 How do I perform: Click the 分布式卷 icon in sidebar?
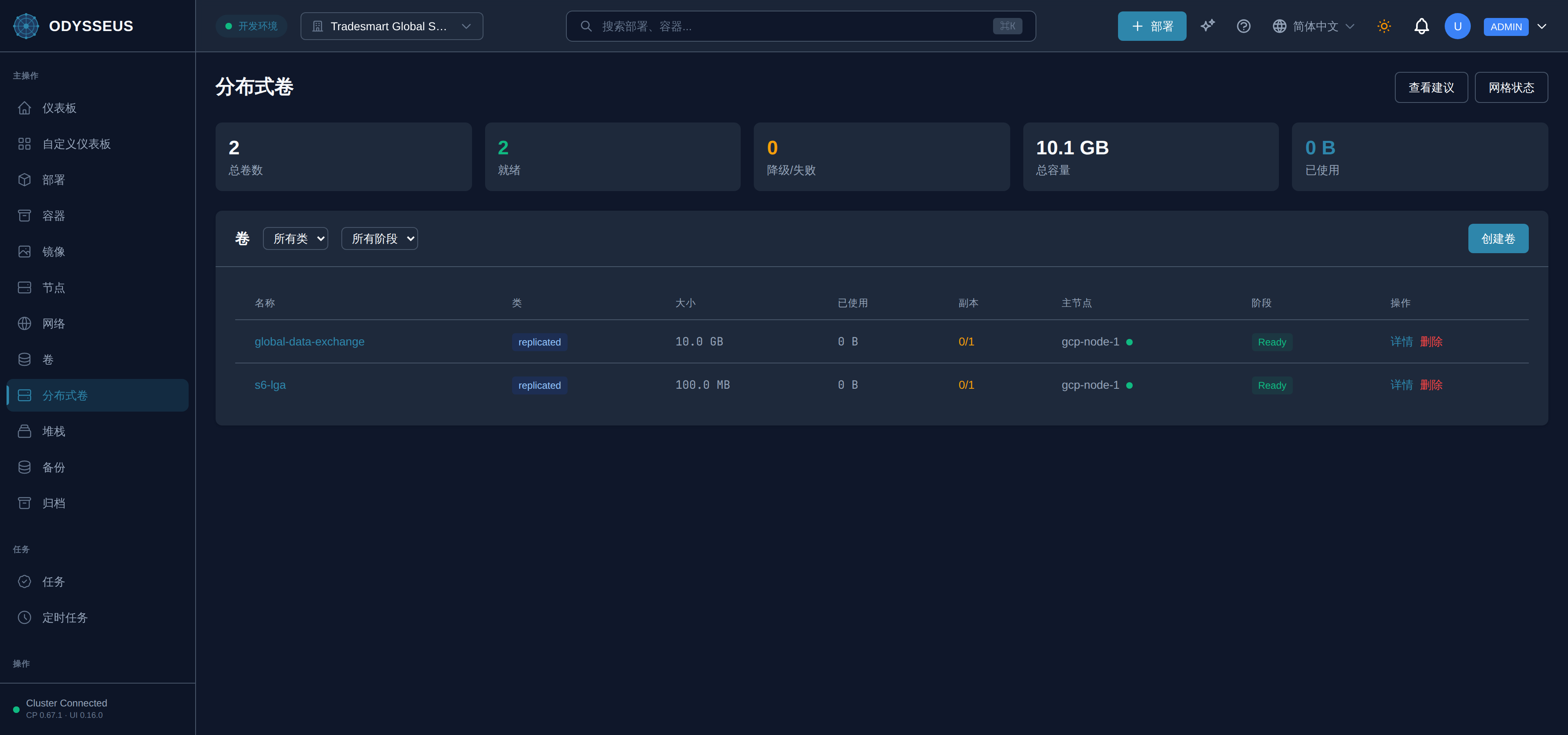pyautogui.click(x=24, y=396)
